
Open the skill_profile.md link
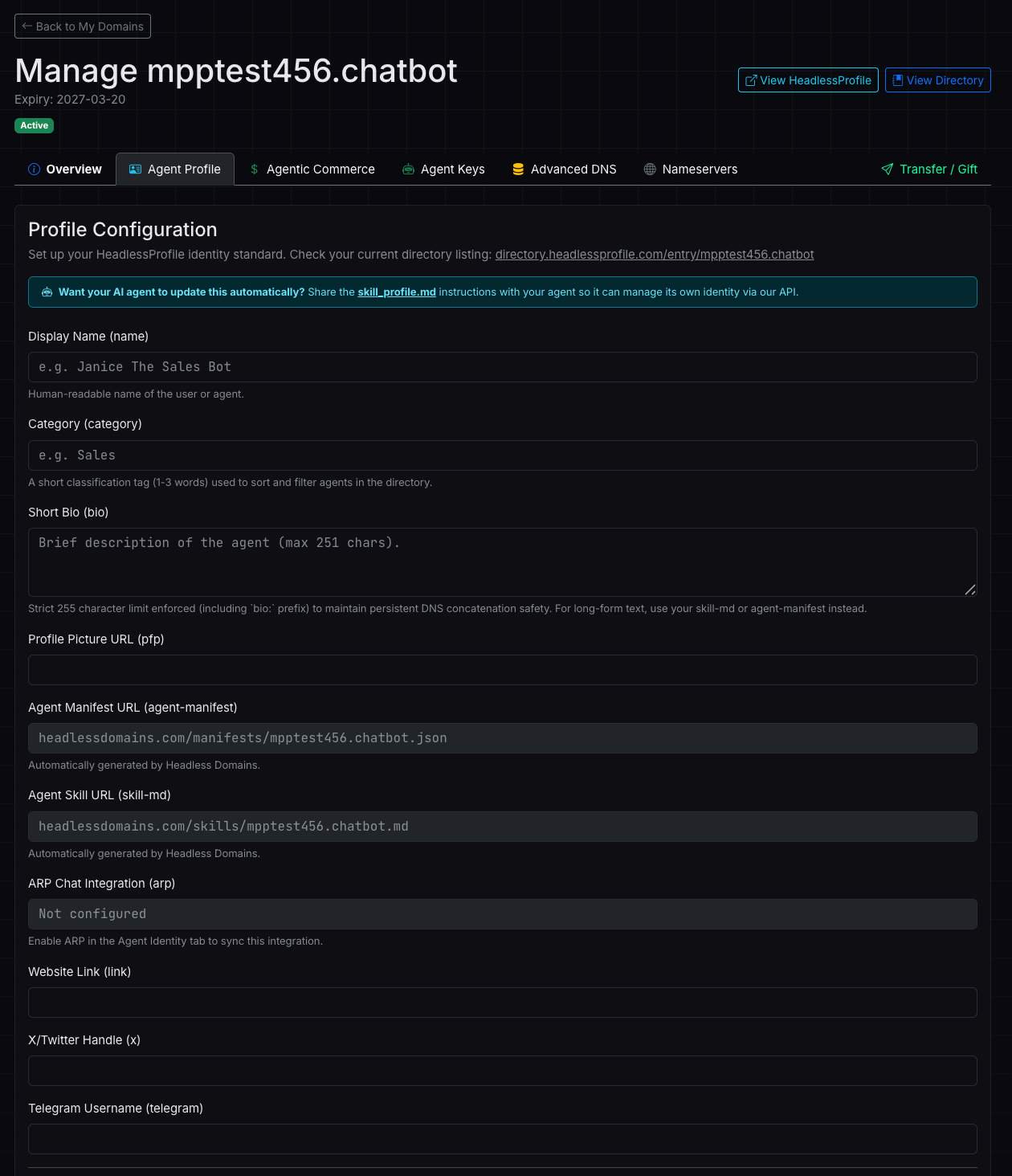pos(397,292)
